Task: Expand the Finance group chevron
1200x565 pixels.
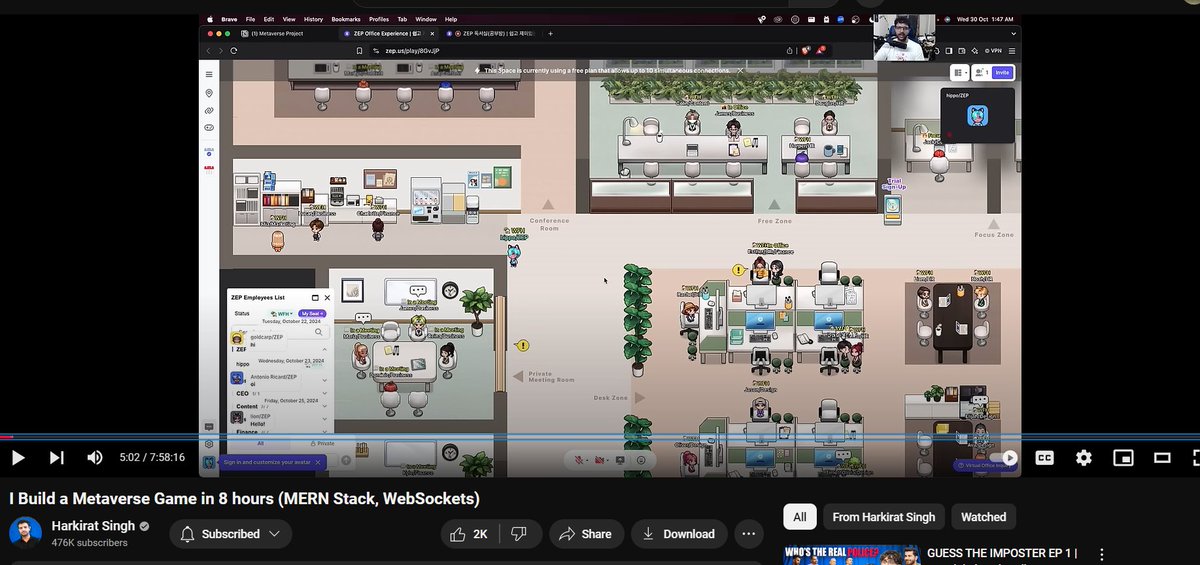Action: (324, 432)
